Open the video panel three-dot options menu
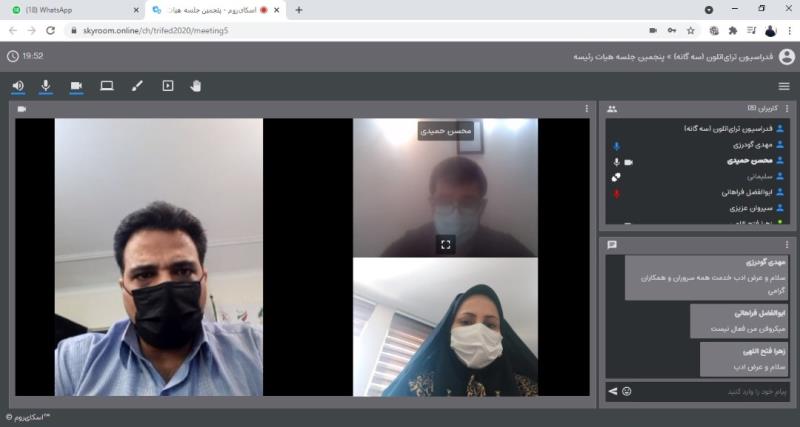The image size is (800, 427). [x=587, y=109]
